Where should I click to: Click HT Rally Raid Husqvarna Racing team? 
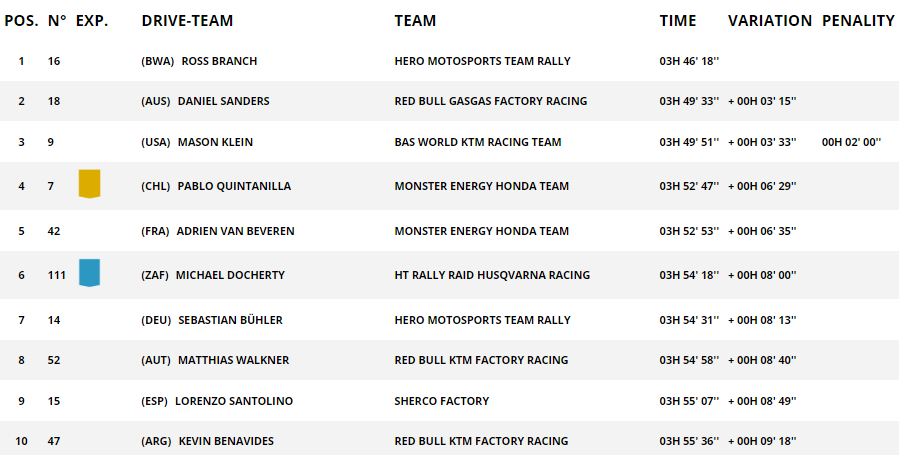(x=492, y=275)
